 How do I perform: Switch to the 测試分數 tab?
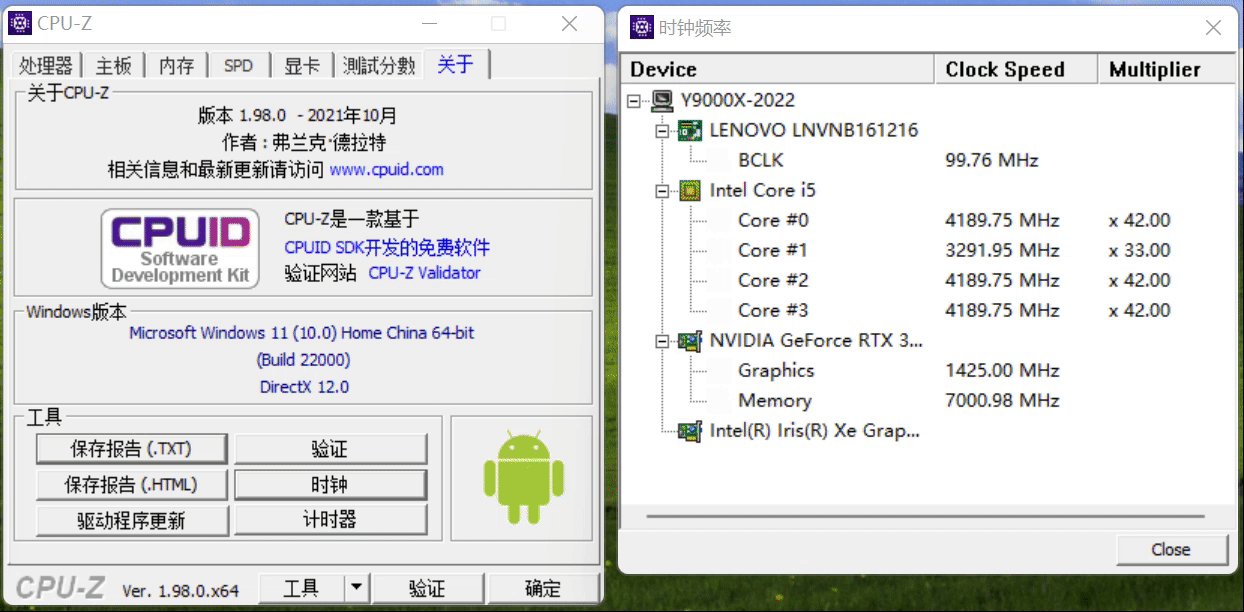pyautogui.click(x=378, y=66)
